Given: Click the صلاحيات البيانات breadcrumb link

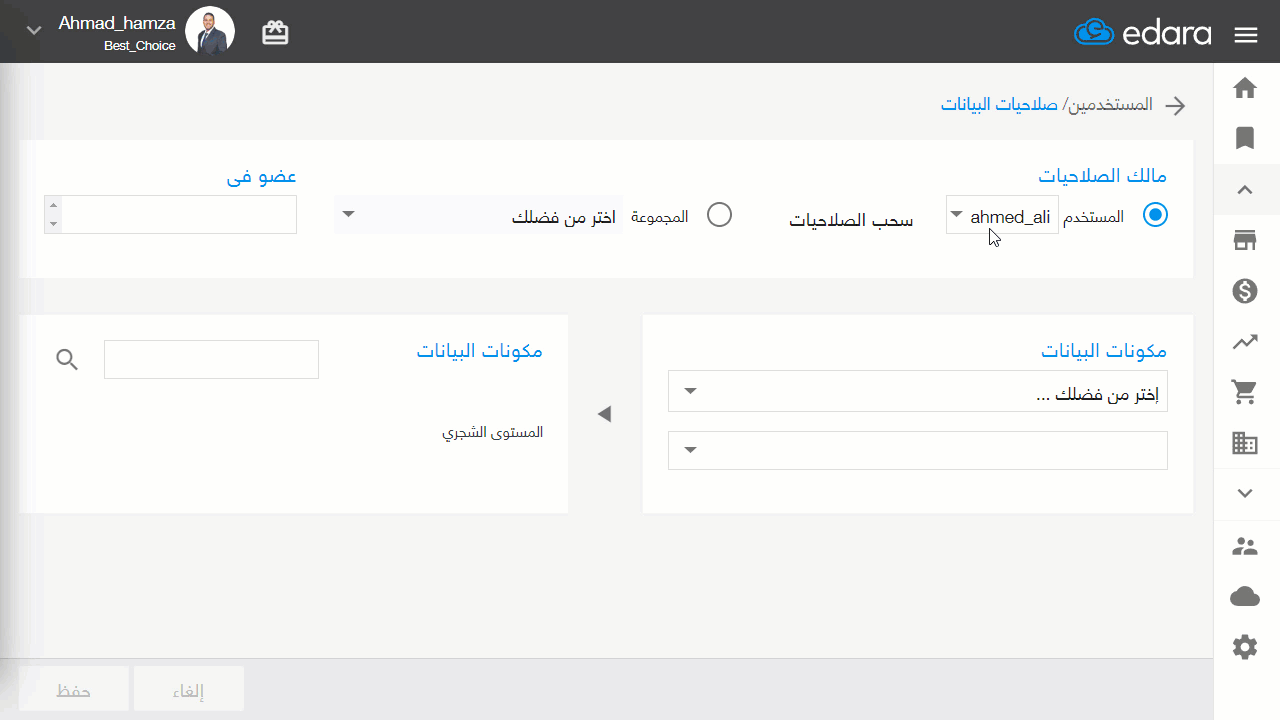Looking at the screenshot, I should 1001,105.
